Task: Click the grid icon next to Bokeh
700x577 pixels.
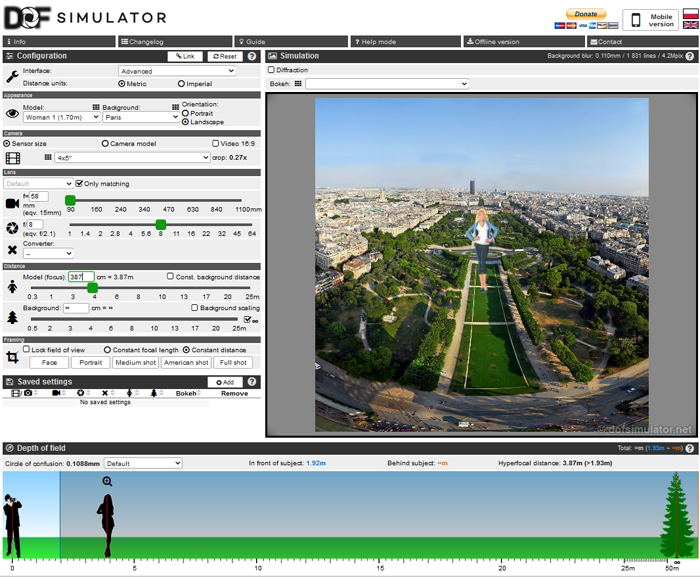Action: [298, 84]
